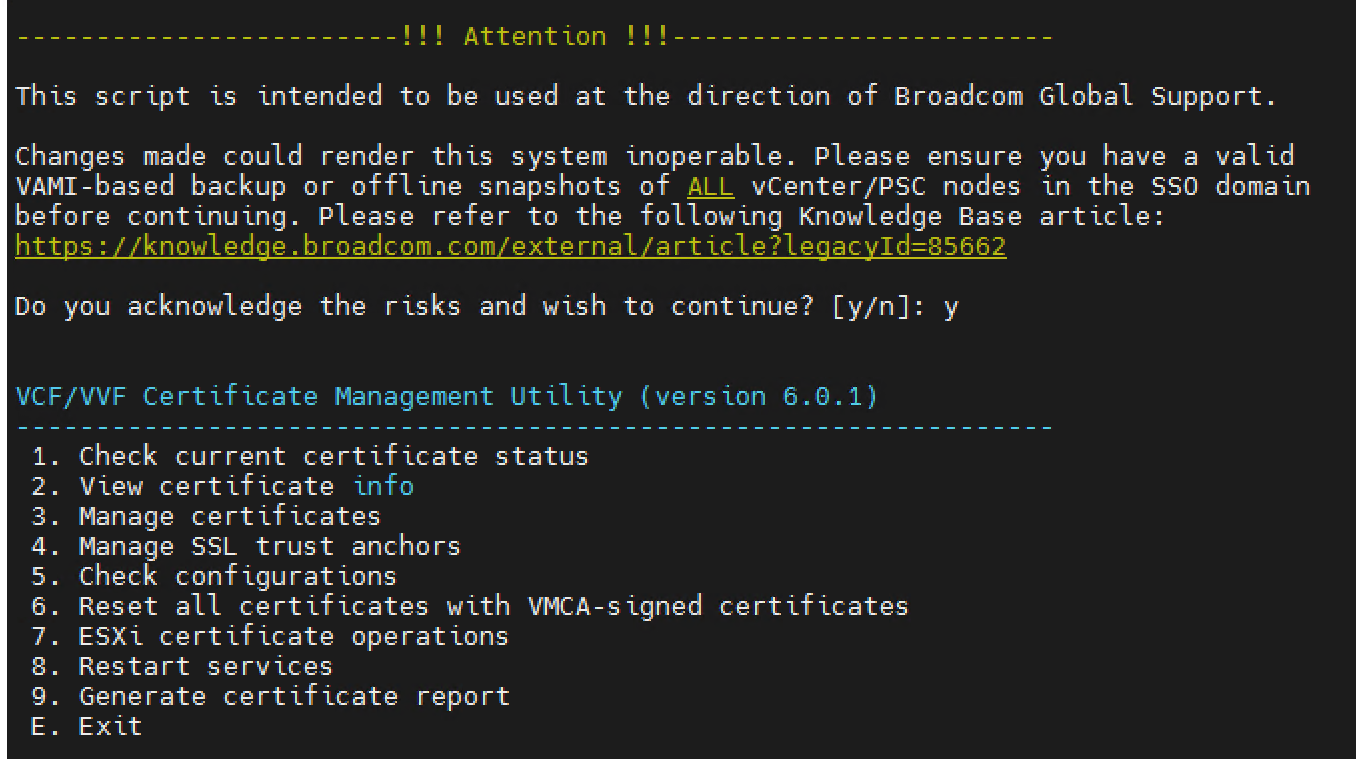Click the 'before continuing. Please refer' line

pyautogui.click(x=591, y=217)
